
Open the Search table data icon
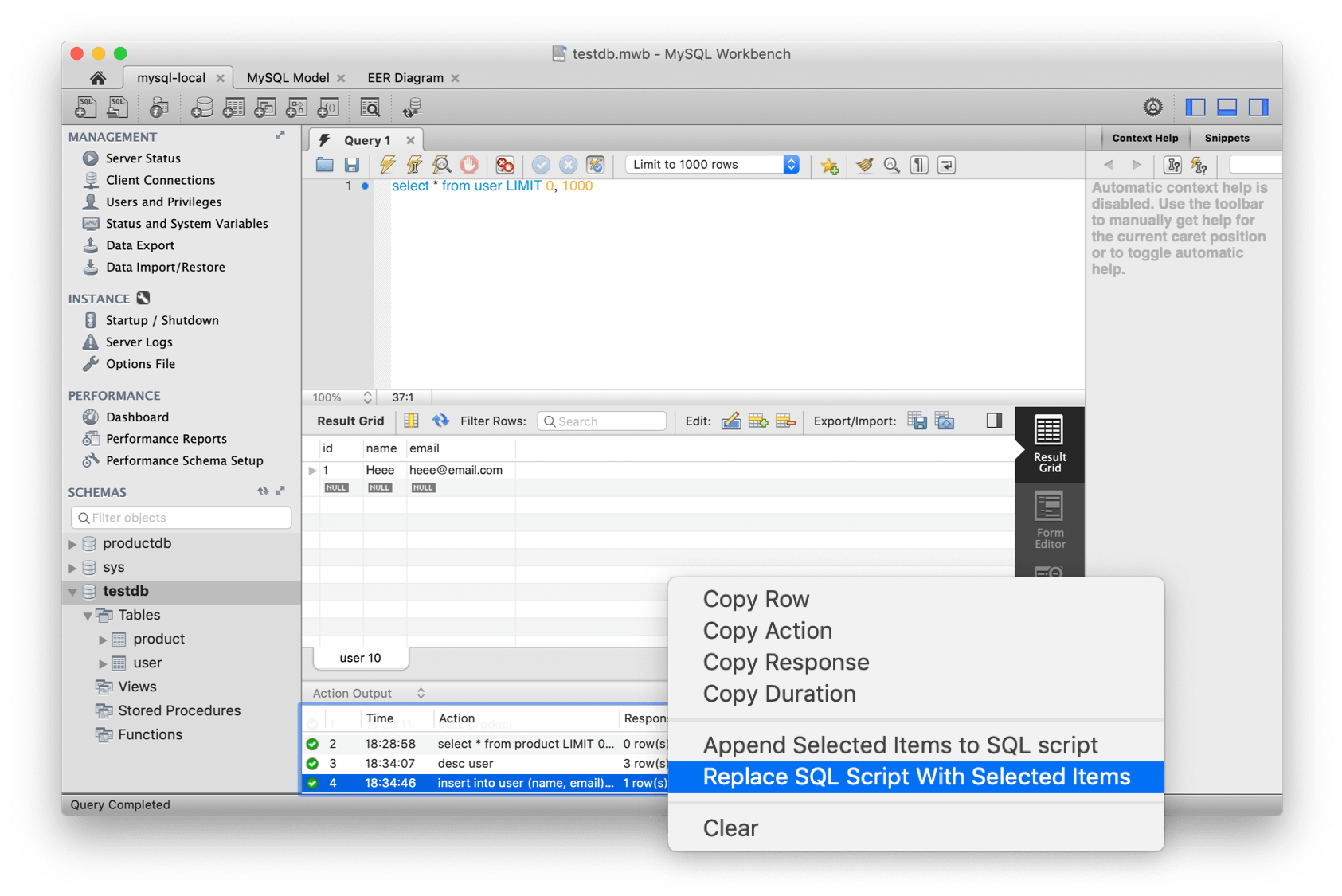point(370,107)
